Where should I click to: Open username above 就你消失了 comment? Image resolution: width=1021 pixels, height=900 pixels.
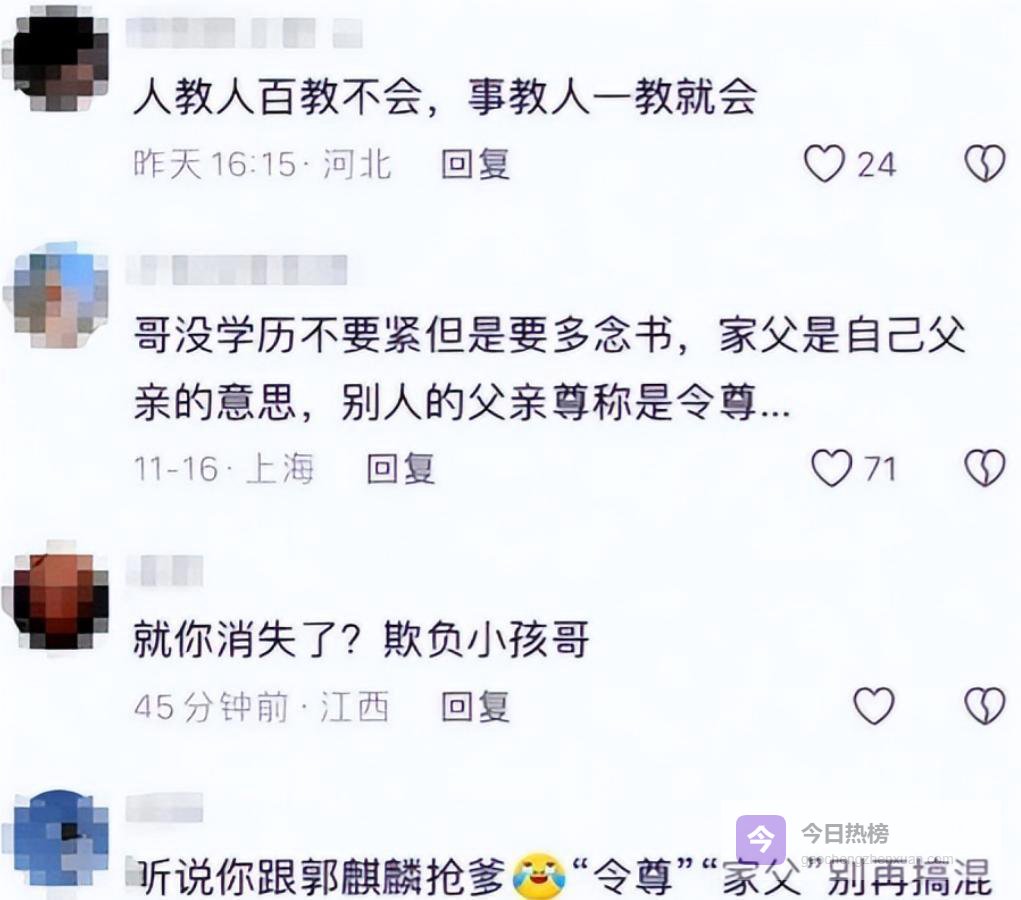pos(165,571)
